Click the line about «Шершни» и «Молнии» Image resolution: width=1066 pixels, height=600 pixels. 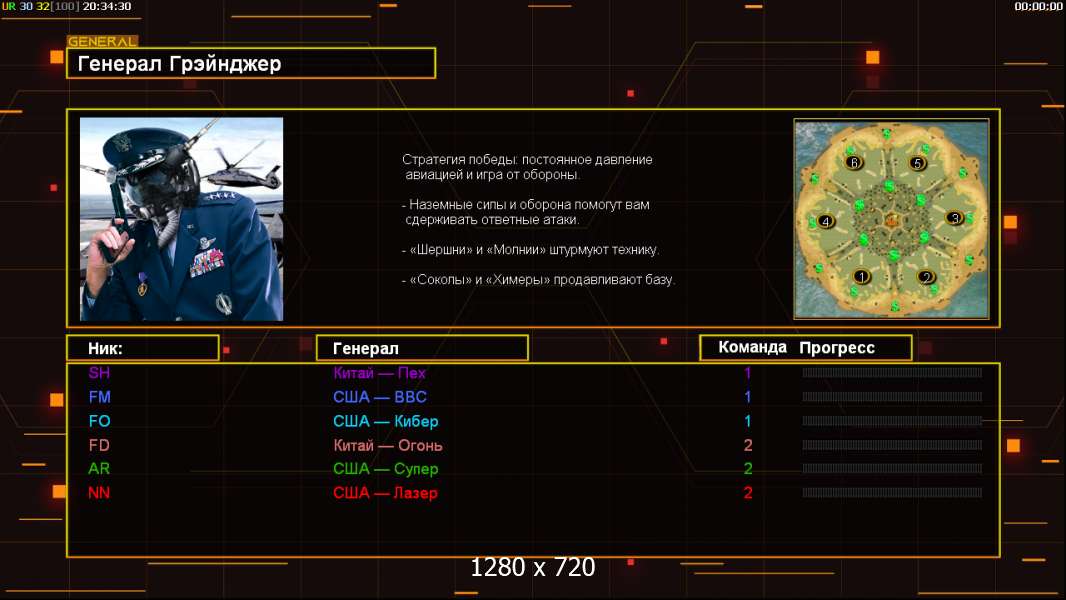(530, 249)
